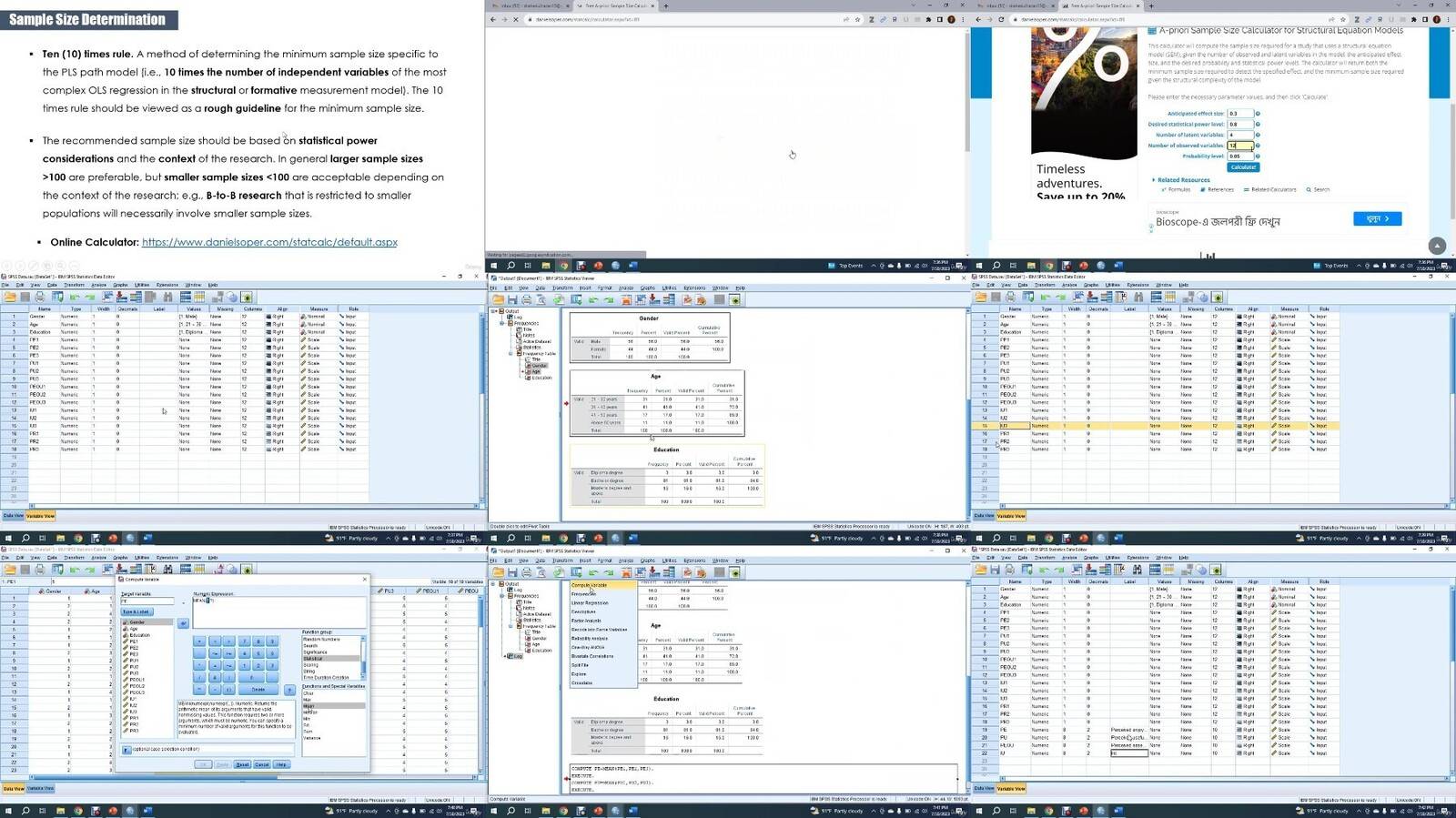Open the Format menu in Gender-table Viewer
This screenshot has height=818, width=1456.
pyautogui.click(x=604, y=288)
